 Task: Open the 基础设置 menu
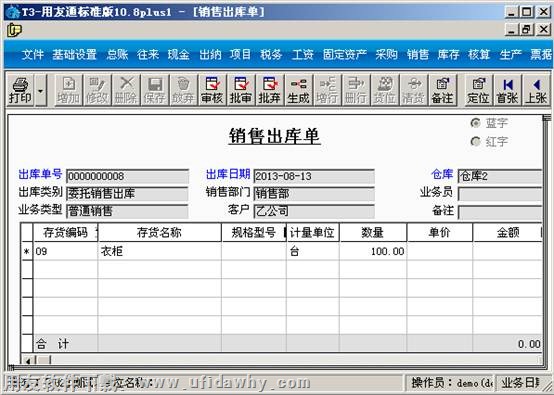[x=75, y=54]
